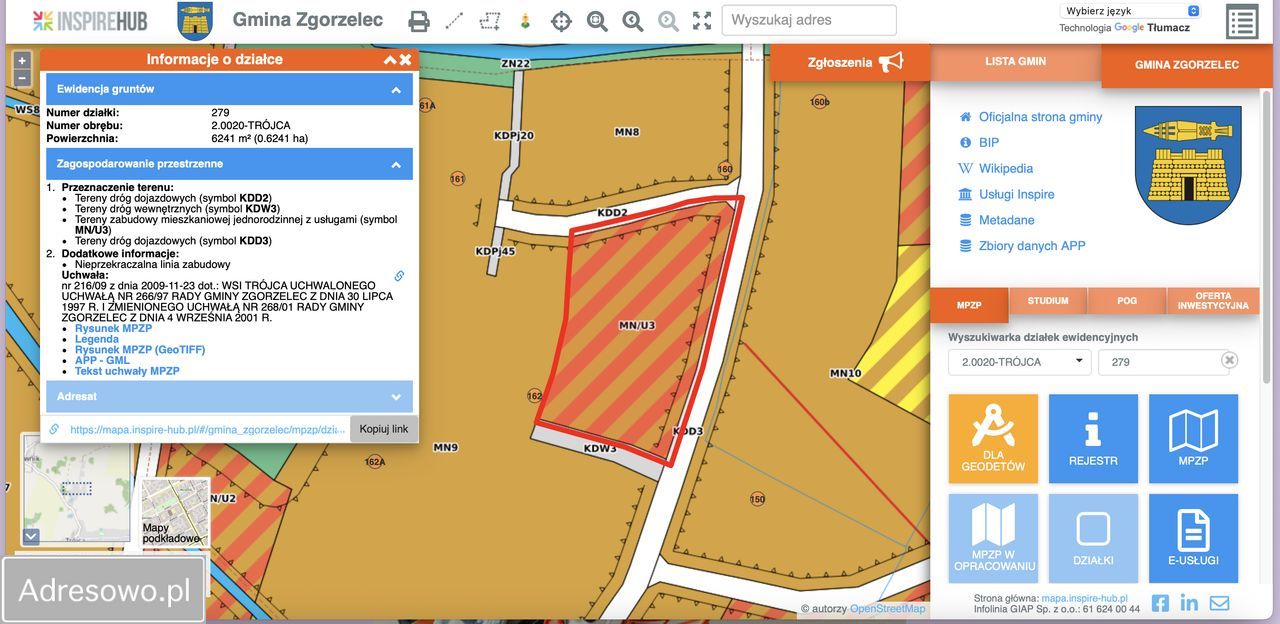Open the Tekst uchwały MPZP link
This screenshot has height=624, width=1280.
click(x=127, y=371)
